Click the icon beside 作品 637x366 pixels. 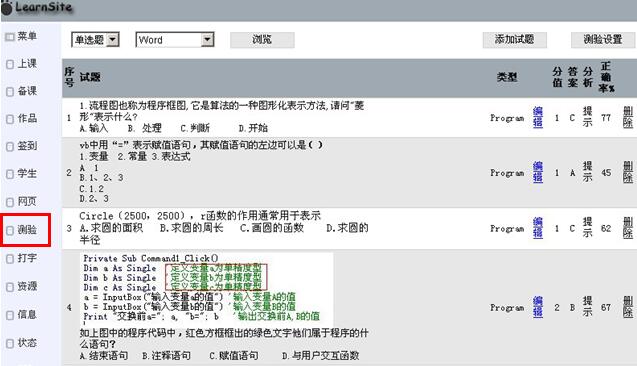pos(10,119)
